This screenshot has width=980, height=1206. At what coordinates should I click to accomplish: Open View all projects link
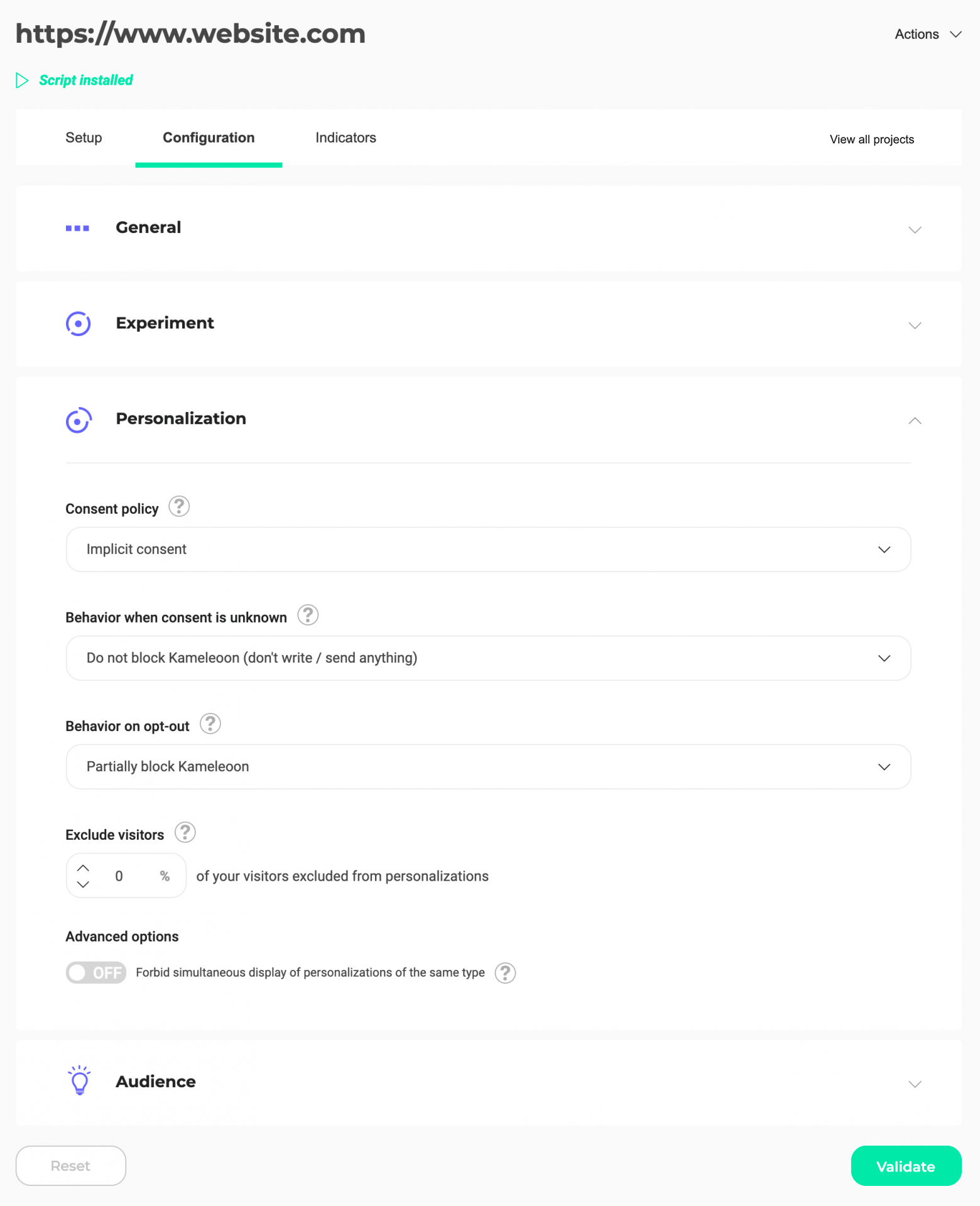click(x=872, y=139)
